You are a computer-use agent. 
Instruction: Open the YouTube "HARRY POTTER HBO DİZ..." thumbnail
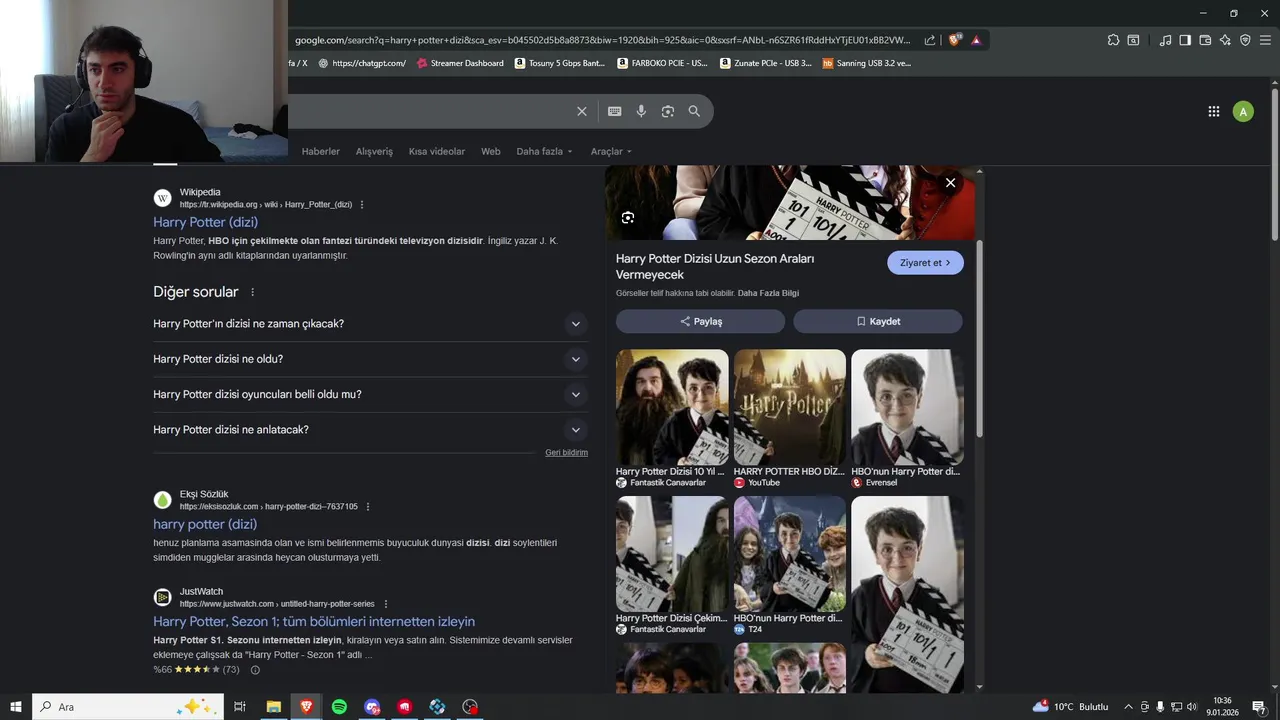coord(790,407)
